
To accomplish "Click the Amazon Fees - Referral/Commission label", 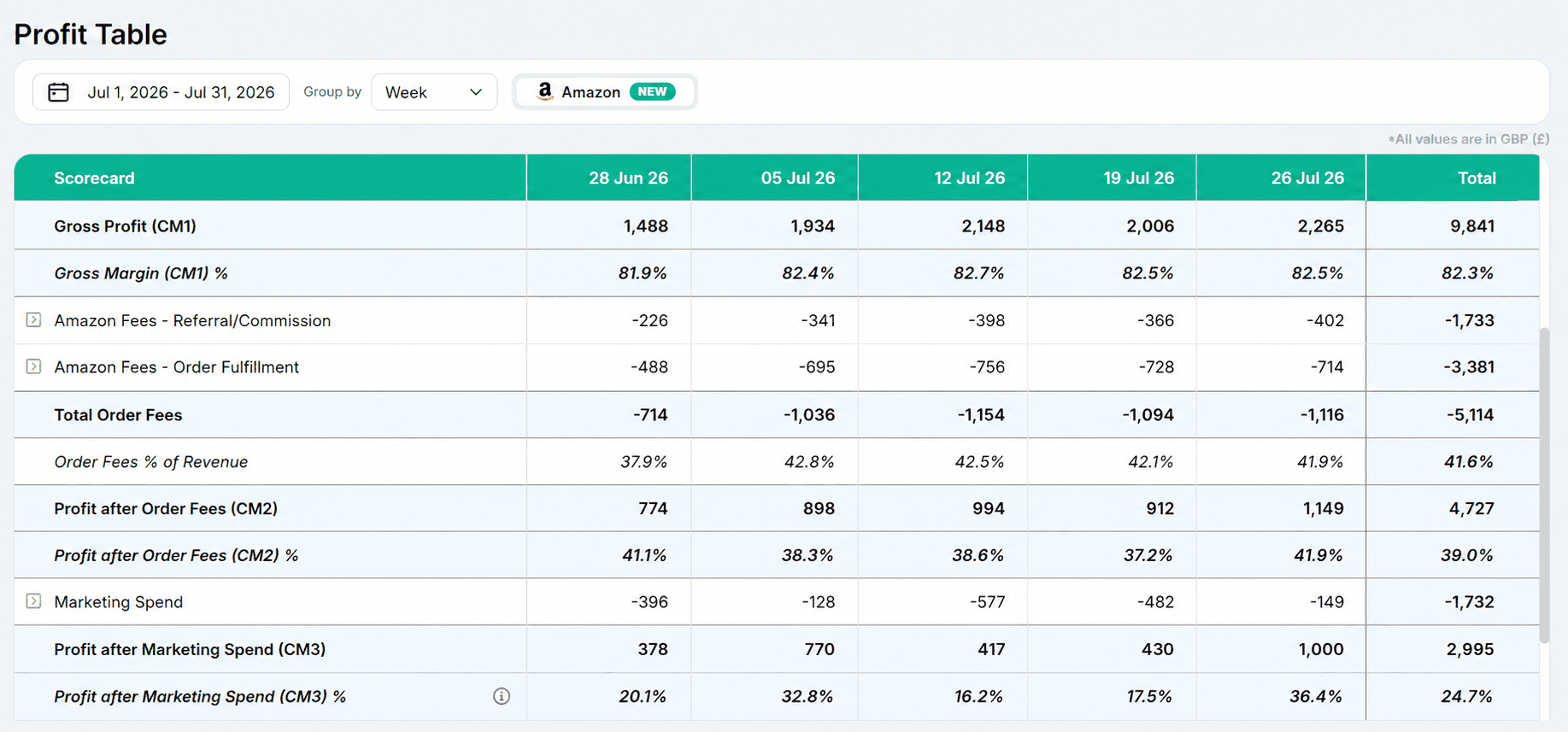I will (192, 321).
